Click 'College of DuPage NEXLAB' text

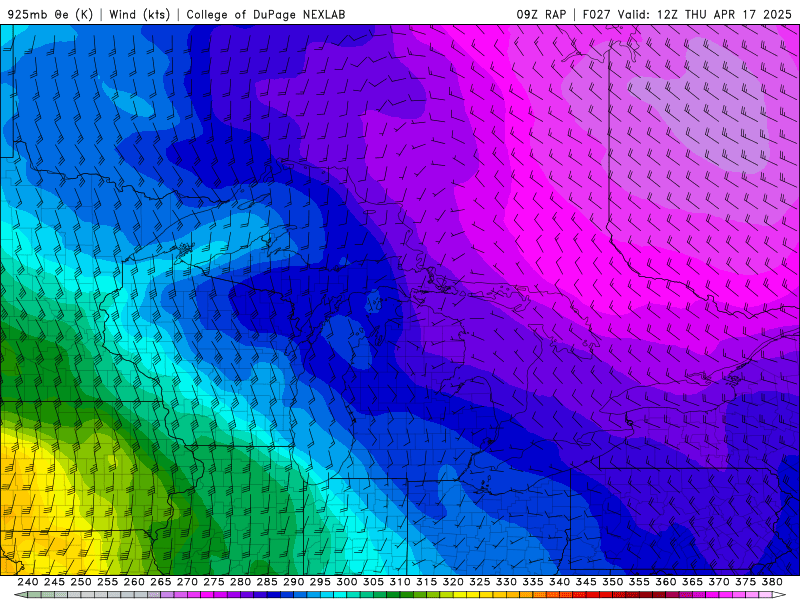pos(265,14)
